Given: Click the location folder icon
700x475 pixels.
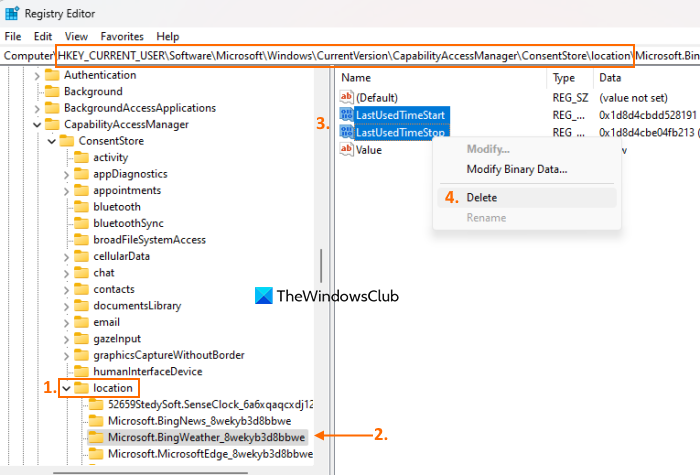Looking at the screenshot, I should pos(81,388).
